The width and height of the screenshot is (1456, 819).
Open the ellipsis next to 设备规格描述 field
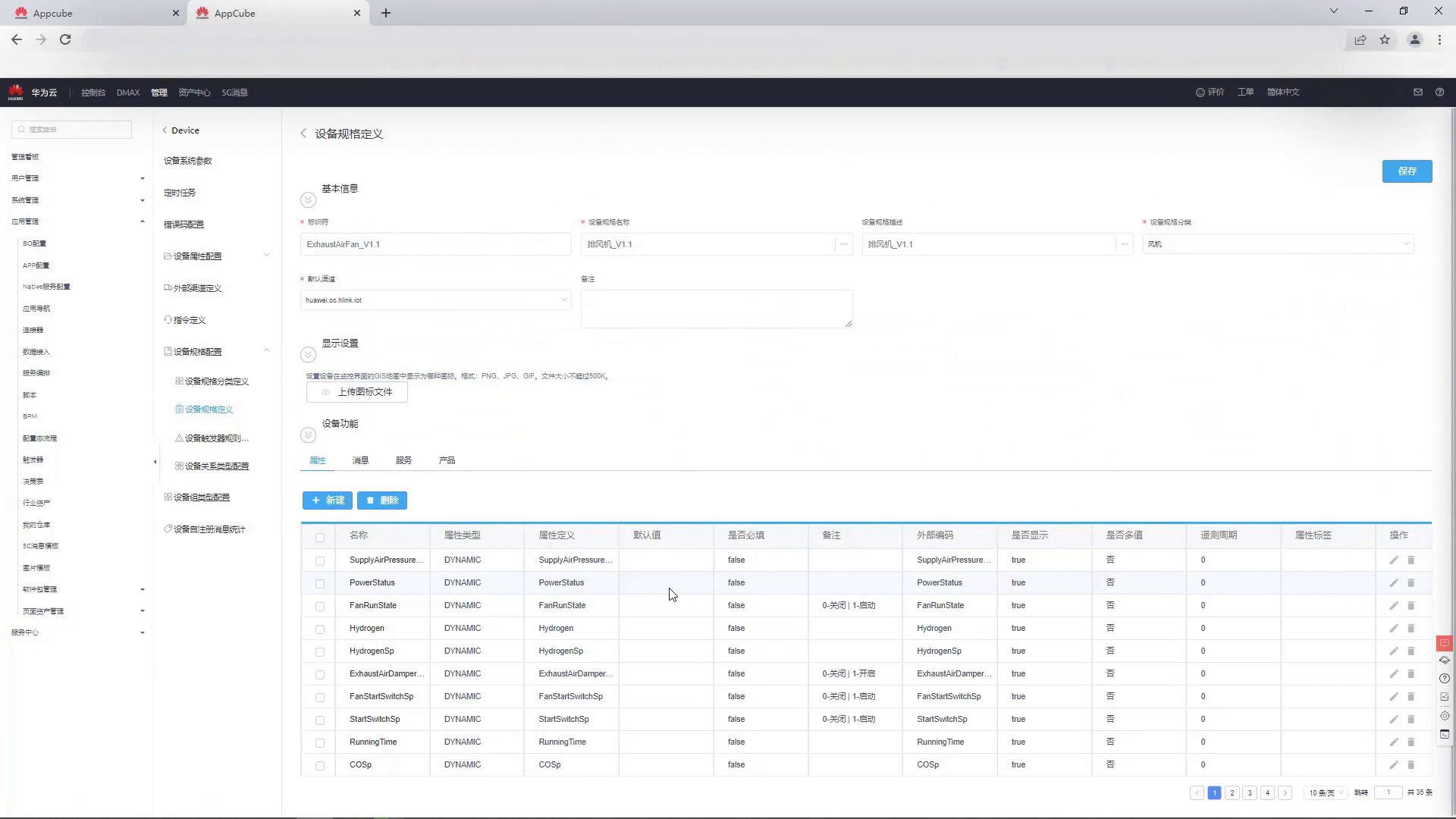[1125, 244]
